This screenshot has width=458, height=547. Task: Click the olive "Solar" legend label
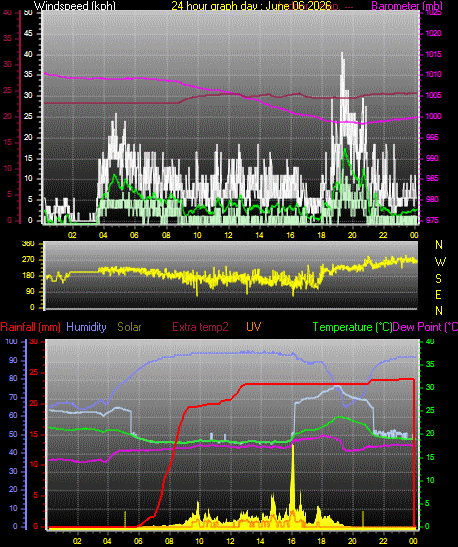pyautogui.click(x=129, y=327)
